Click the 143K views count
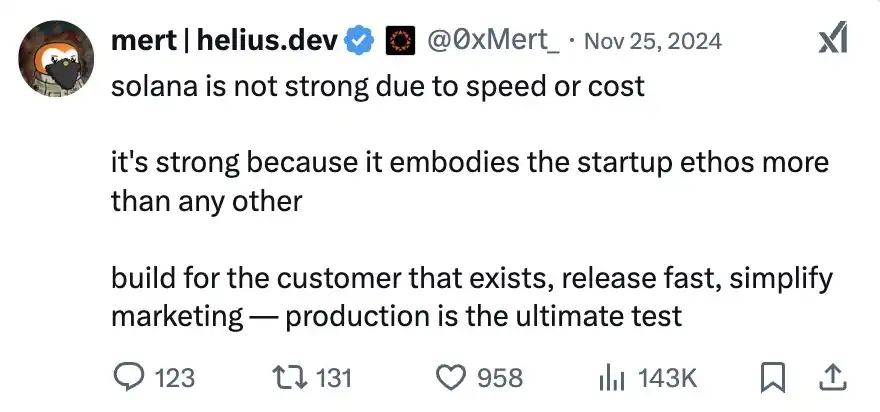This screenshot has height=412, width=880. pyautogui.click(x=666, y=377)
